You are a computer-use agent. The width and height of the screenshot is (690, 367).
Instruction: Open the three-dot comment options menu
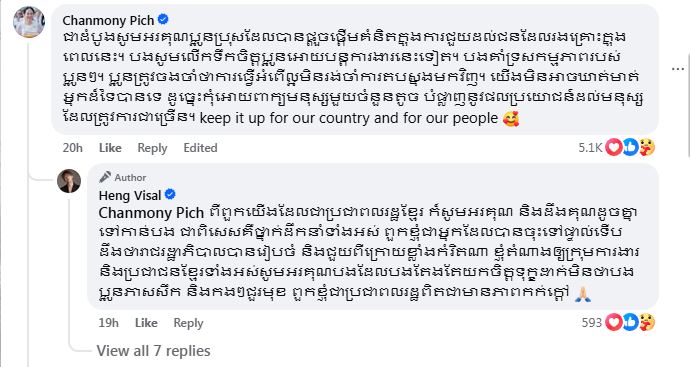pyautogui.click(x=678, y=69)
